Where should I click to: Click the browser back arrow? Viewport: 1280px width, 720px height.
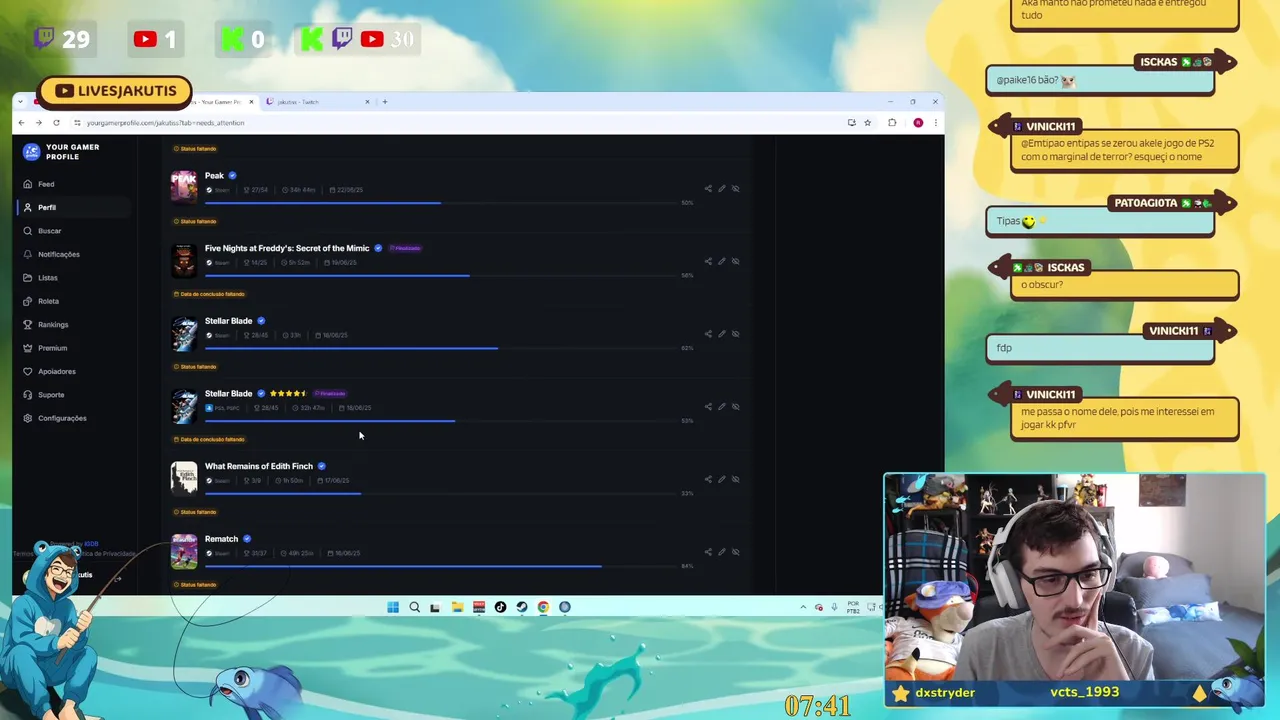coord(21,123)
